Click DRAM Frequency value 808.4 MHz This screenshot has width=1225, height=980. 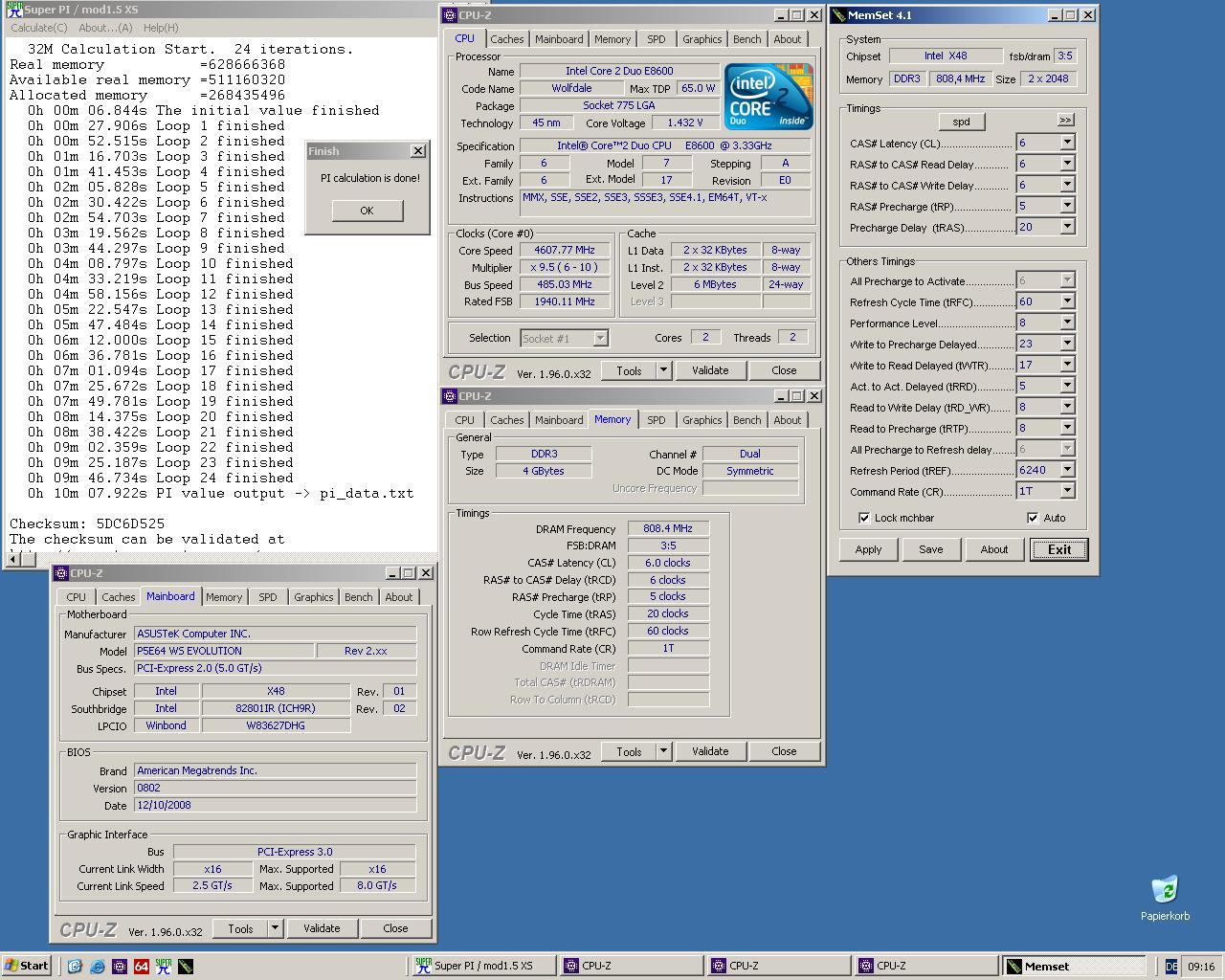[x=668, y=528]
